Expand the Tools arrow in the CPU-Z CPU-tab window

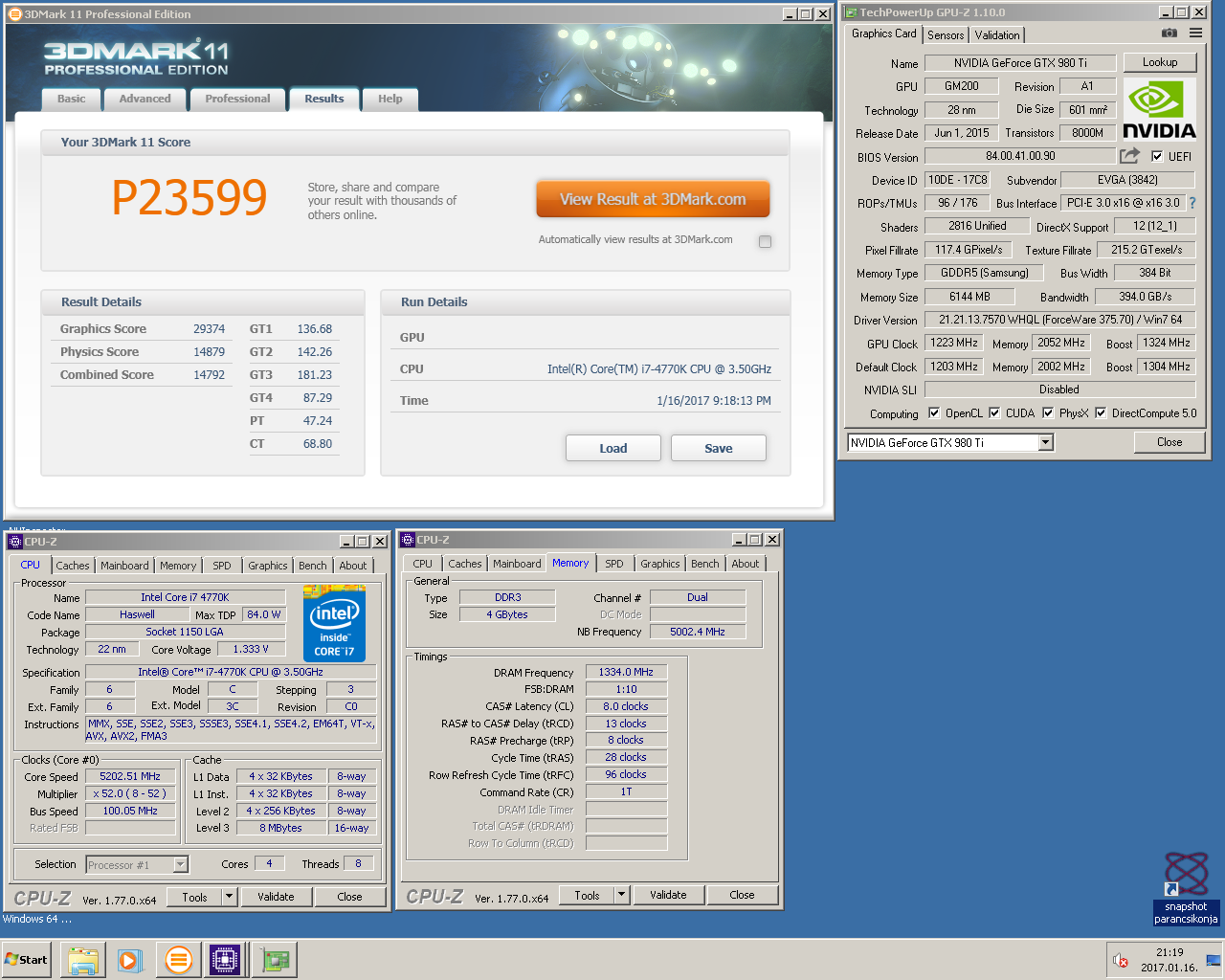[229, 897]
